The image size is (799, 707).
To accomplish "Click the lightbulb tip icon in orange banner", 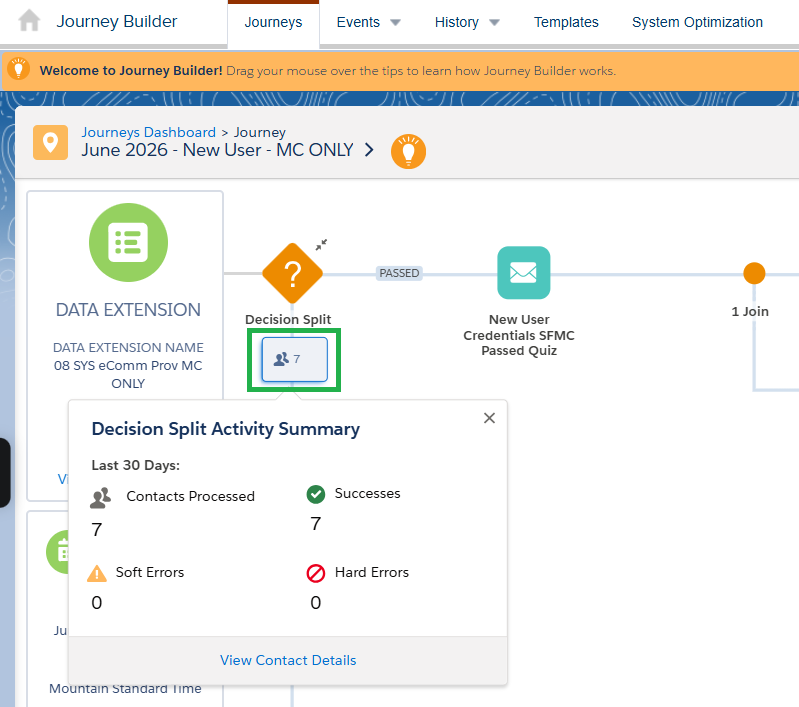I will (18, 69).
